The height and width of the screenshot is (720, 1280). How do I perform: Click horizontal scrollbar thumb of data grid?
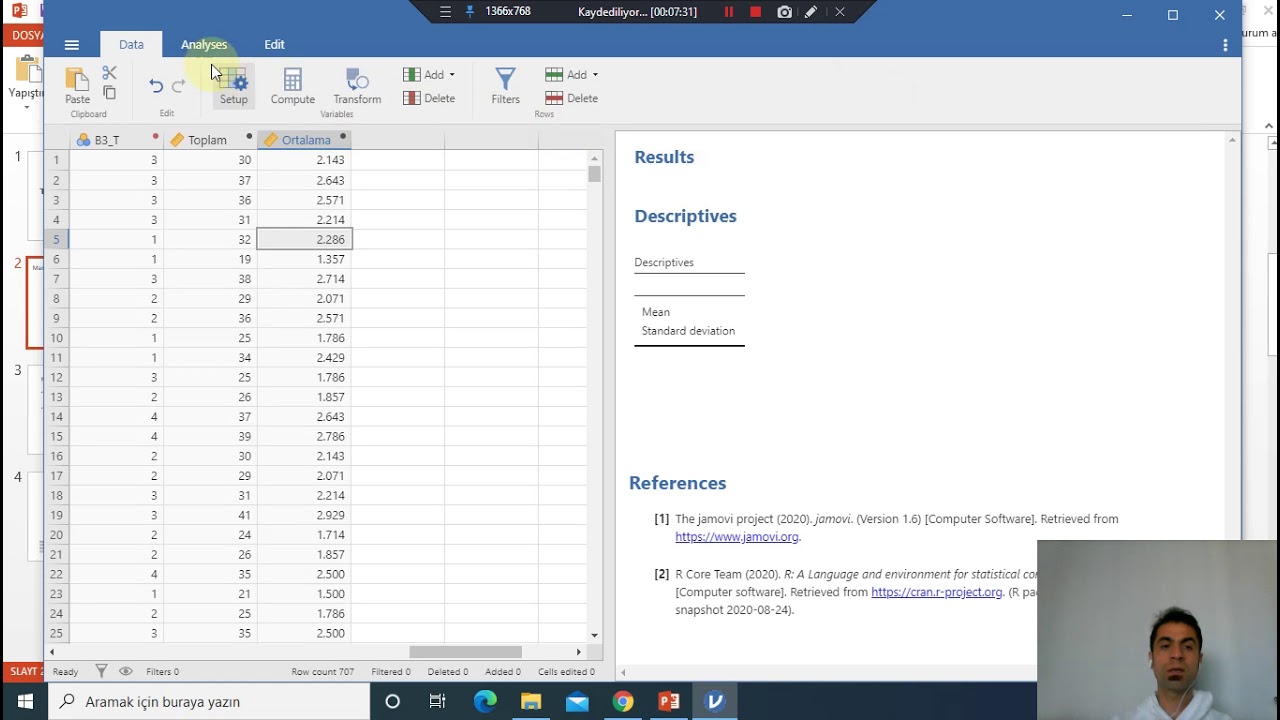tap(465, 652)
